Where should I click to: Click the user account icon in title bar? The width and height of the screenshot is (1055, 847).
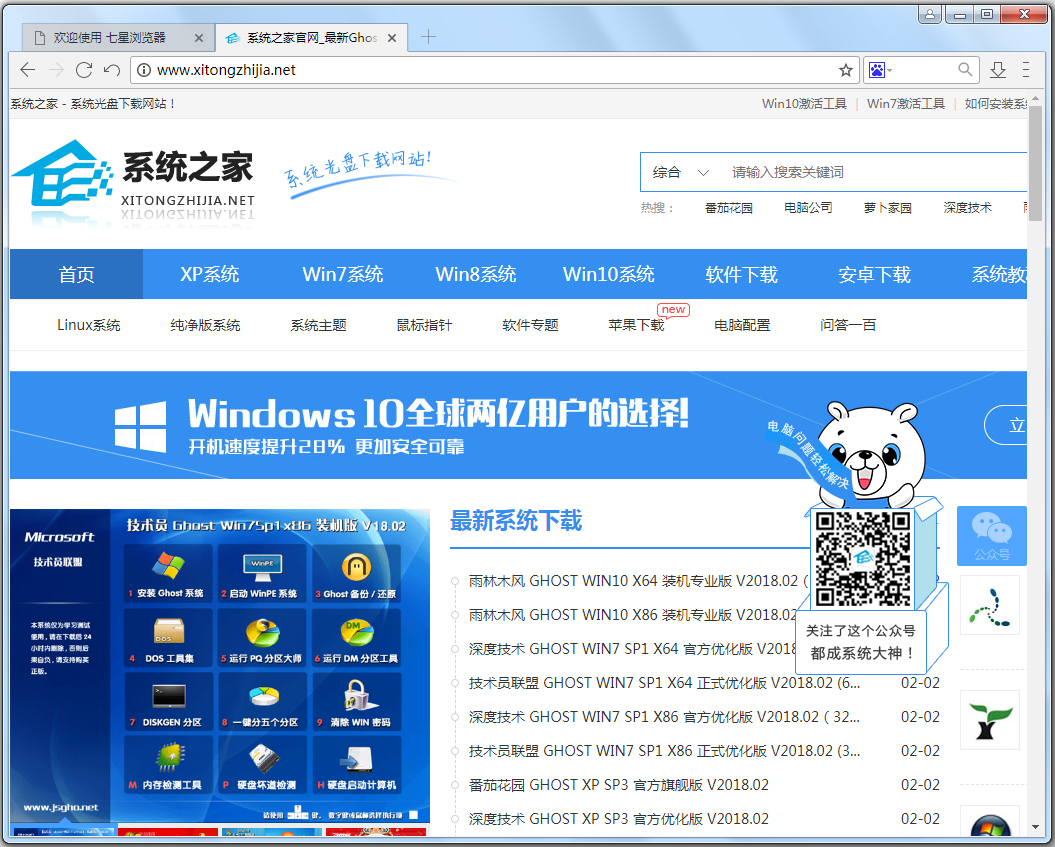click(x=929, y=13)
